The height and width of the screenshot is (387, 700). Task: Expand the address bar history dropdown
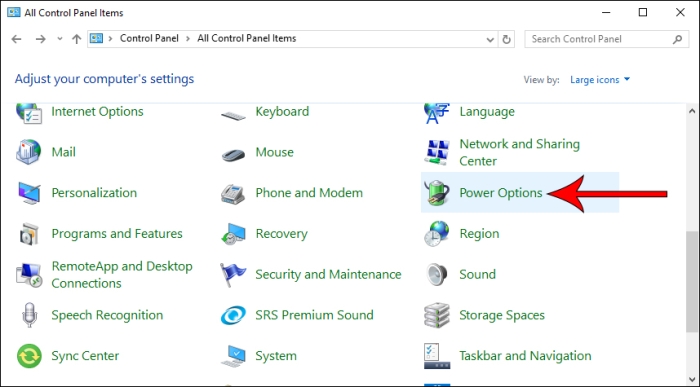[490, 40]
